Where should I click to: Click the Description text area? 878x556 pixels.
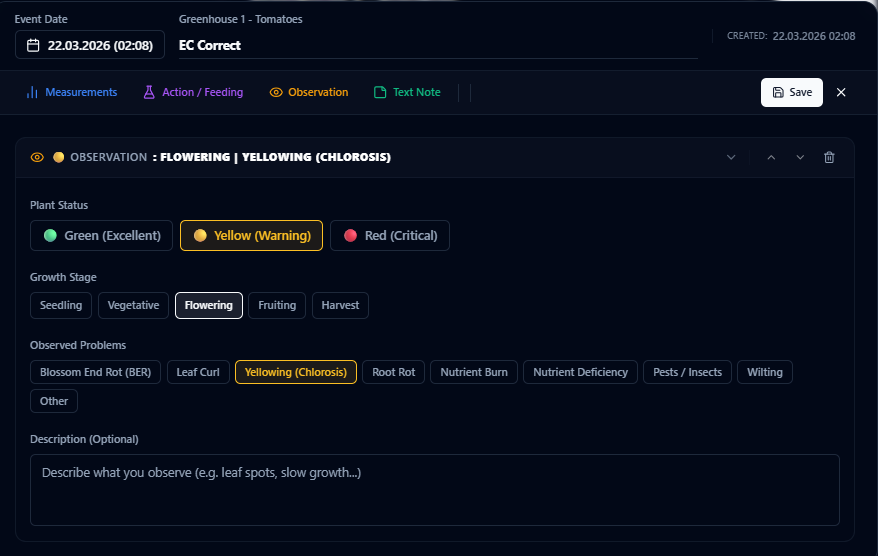[x=435, y=490]
